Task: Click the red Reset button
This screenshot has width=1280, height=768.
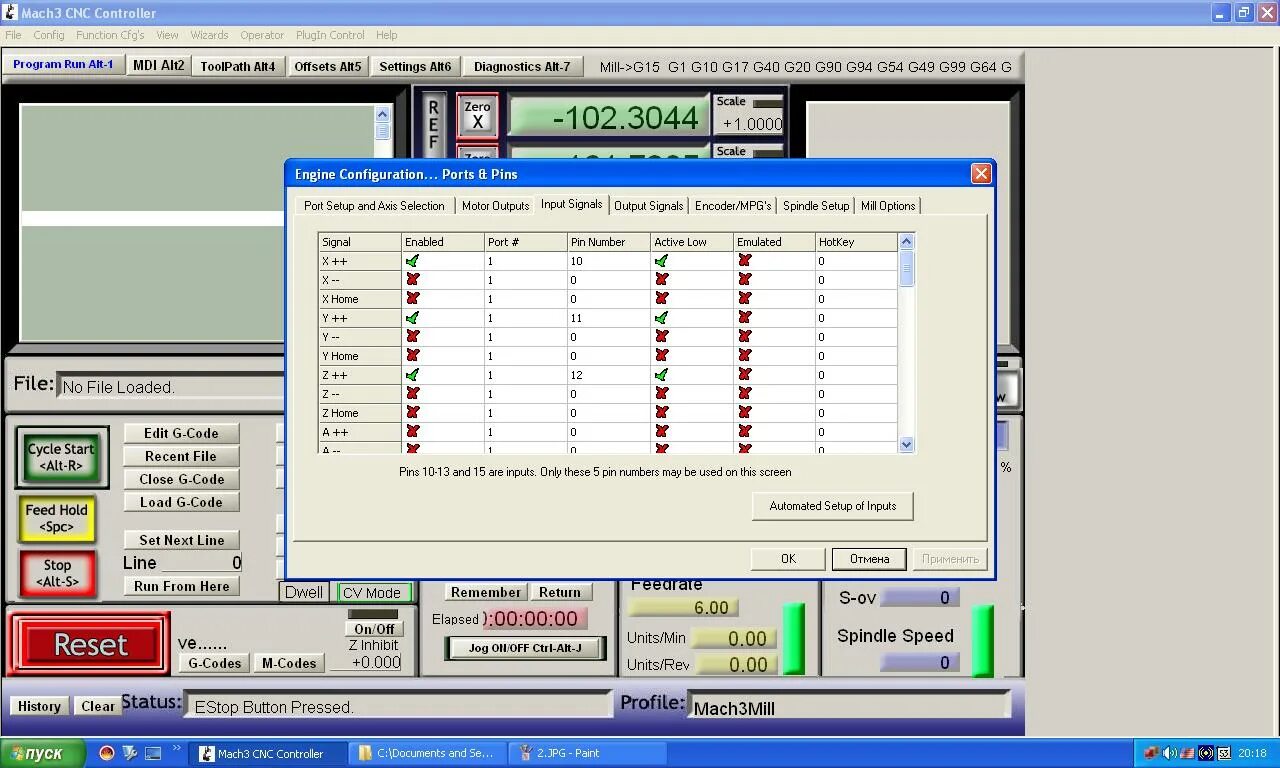Action: pos(90,645)
